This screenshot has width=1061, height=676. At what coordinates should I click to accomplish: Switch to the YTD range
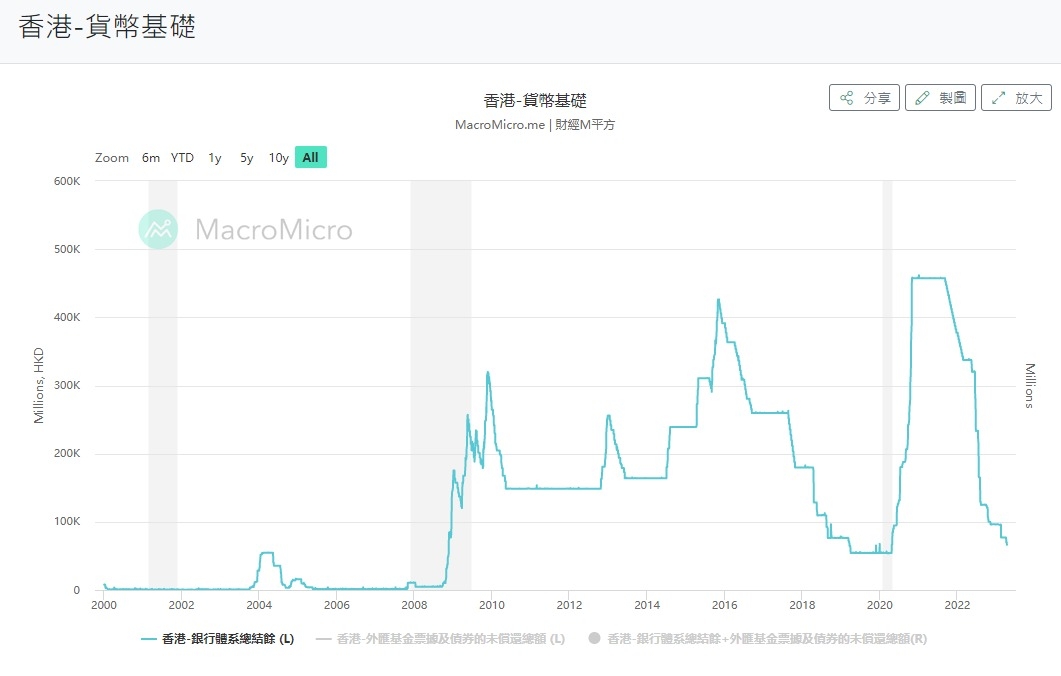pos(181,157)
